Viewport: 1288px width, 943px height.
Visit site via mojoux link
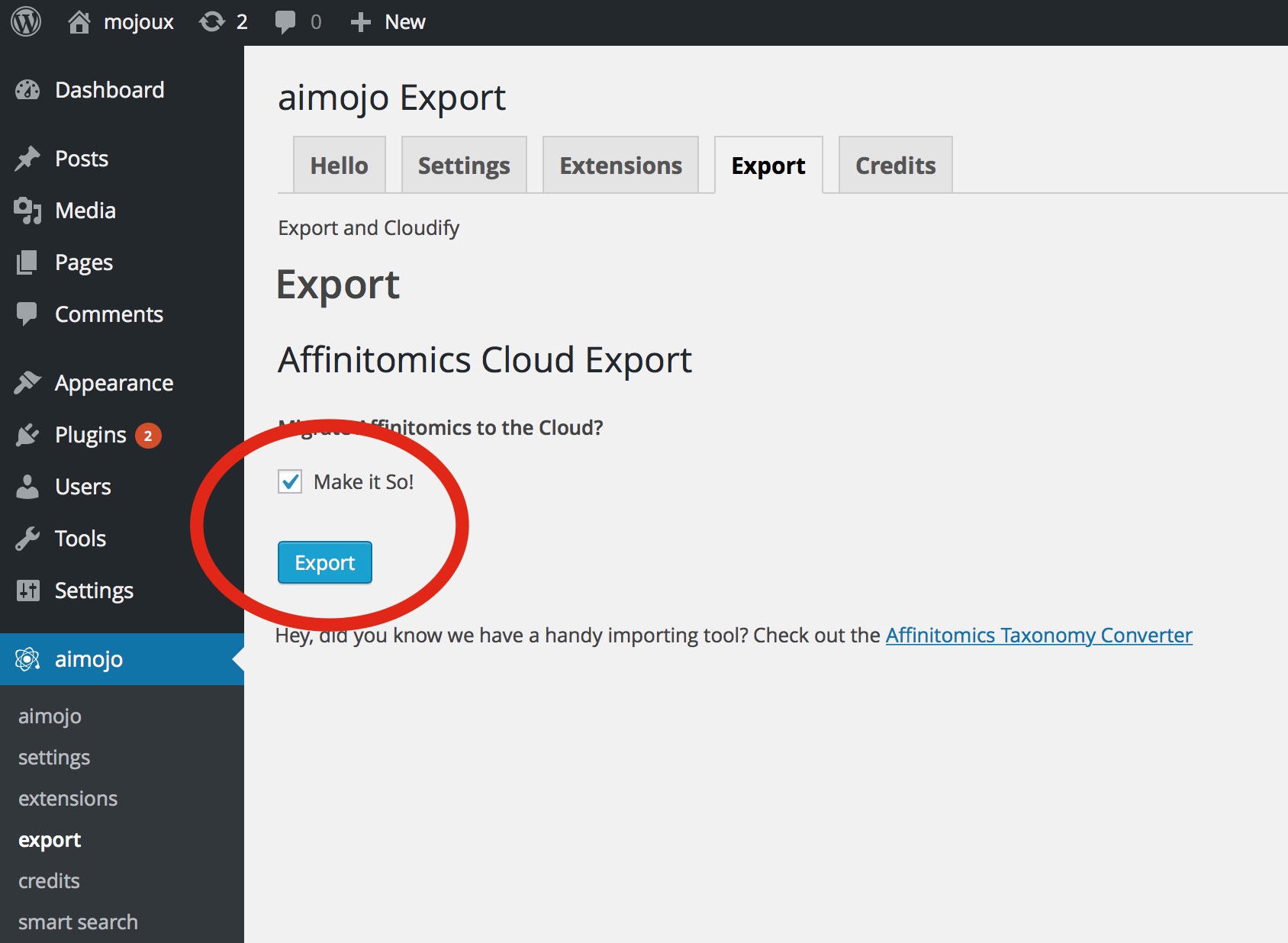point(139,23)
